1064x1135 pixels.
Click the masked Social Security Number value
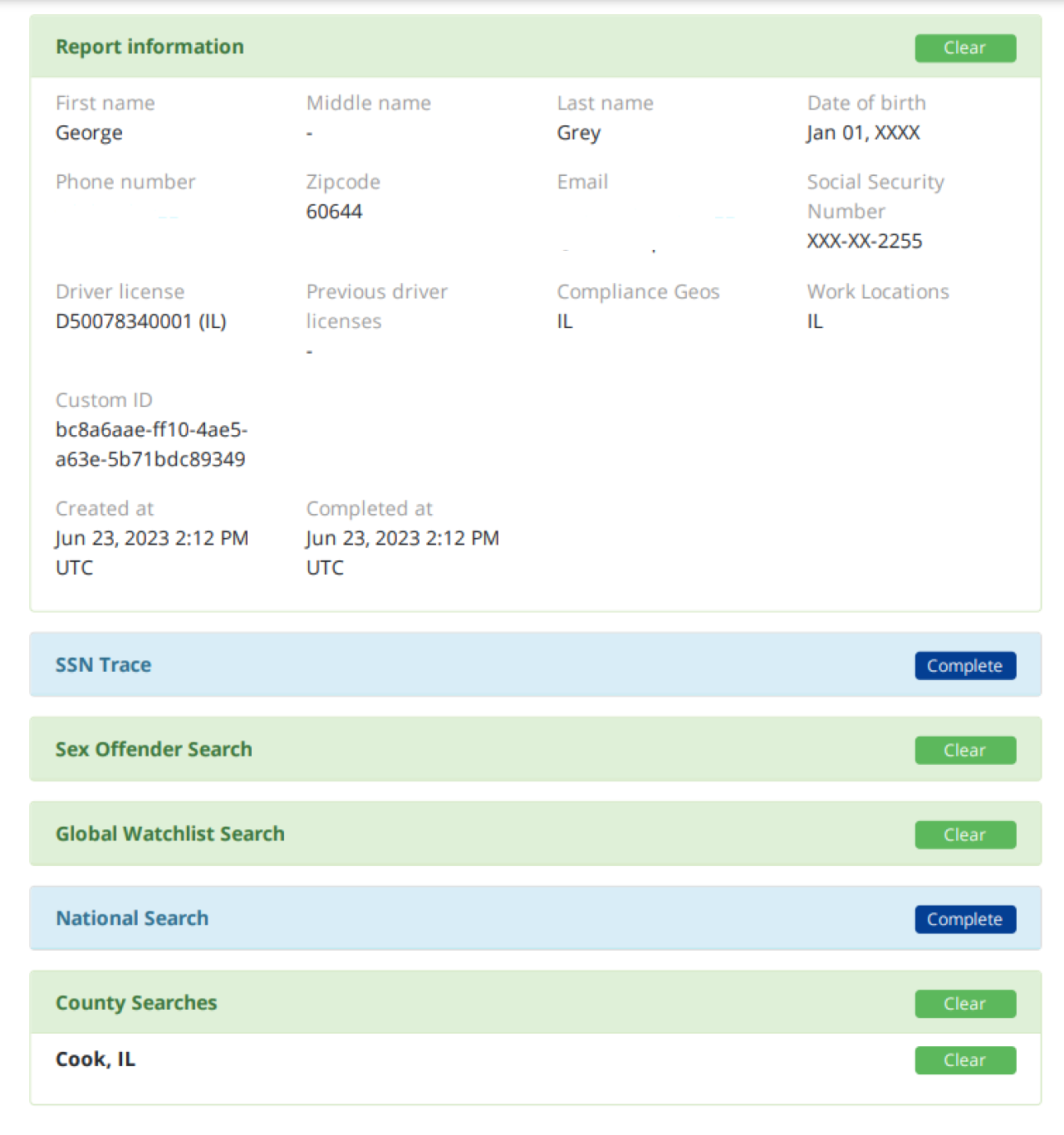click(864, 241)
